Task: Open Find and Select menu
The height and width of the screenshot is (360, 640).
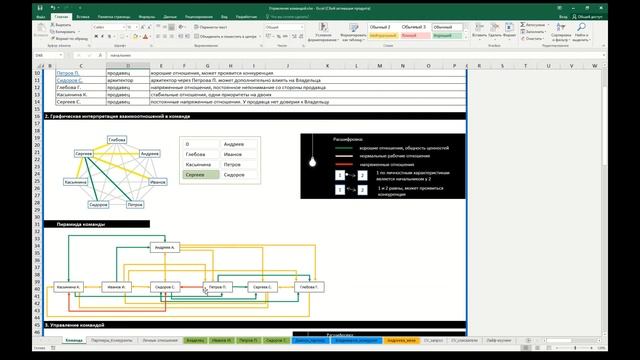Action: [x=581, y=32]
